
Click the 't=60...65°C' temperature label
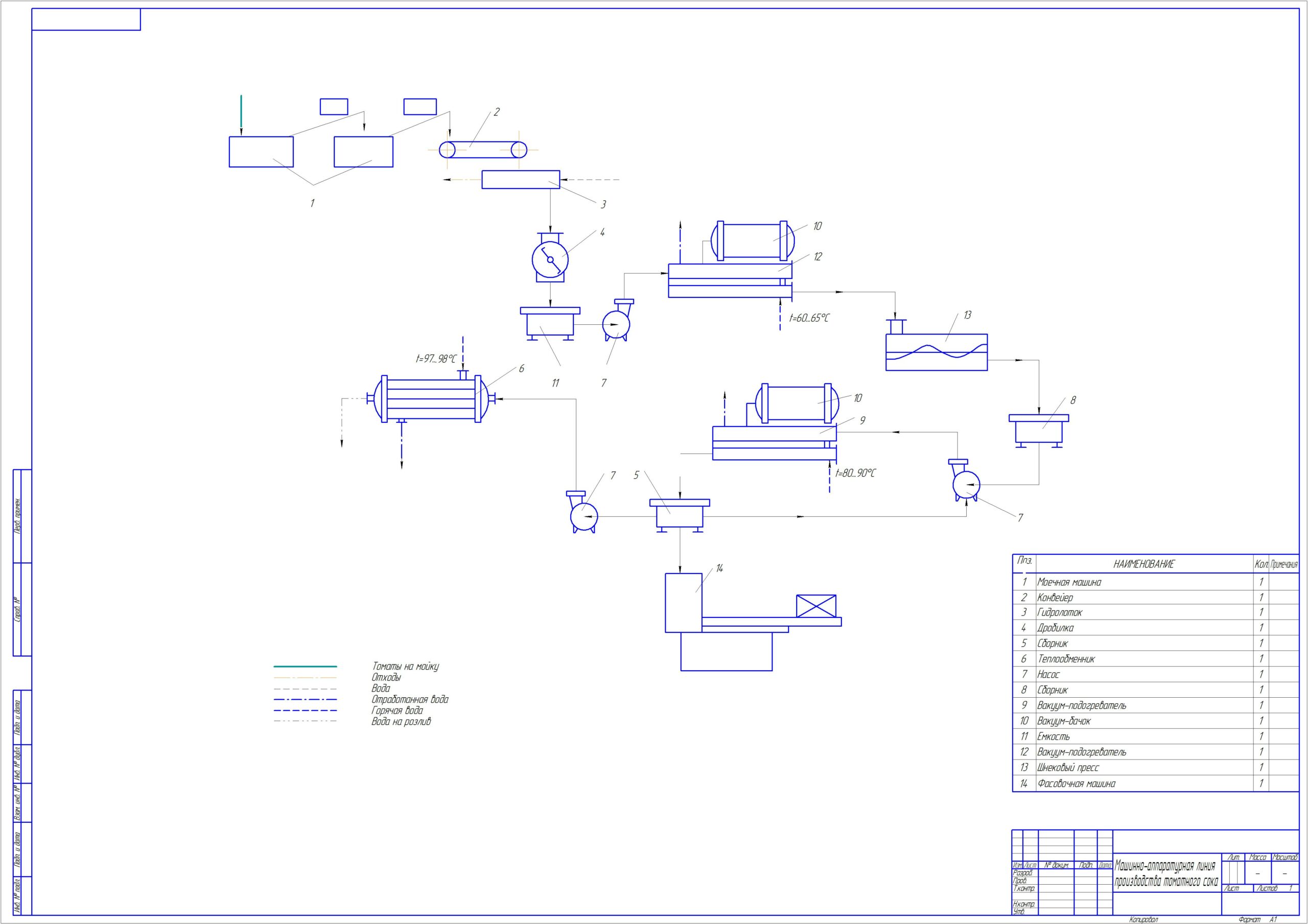click(809, 318)
